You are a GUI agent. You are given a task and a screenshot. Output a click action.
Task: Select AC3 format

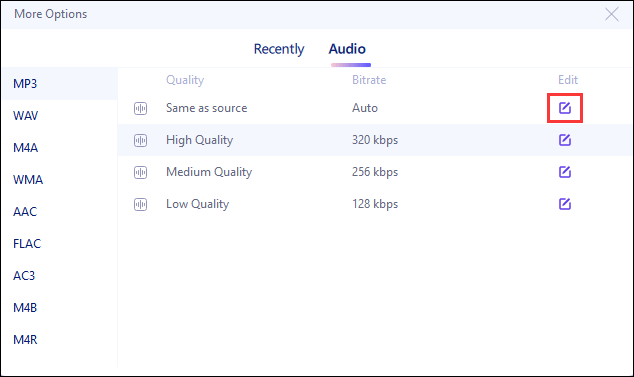click(59, 275)
